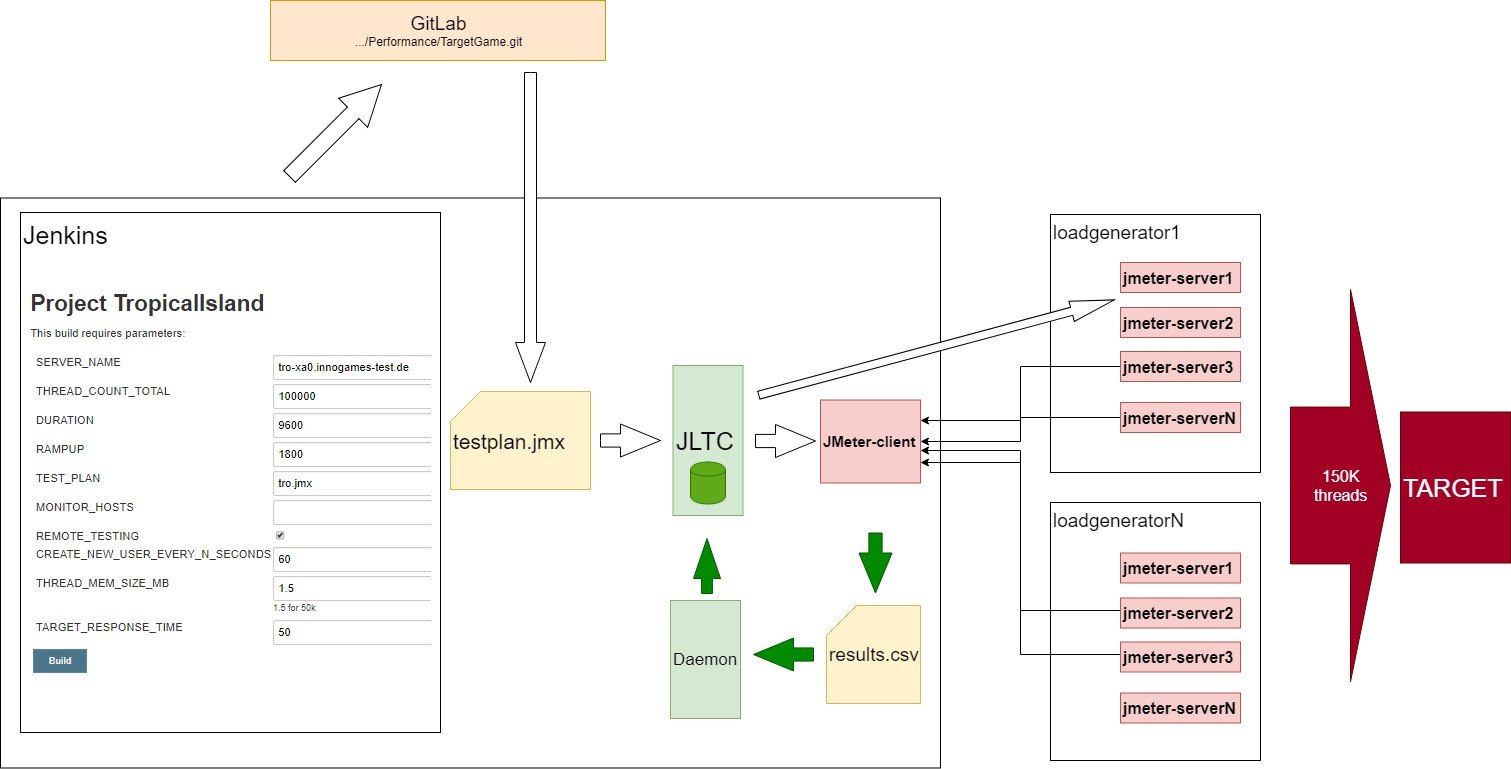Select the Daemon box
Image resolution: width=1511 pixels, height=769 pixels.
(x=705, y=659)
